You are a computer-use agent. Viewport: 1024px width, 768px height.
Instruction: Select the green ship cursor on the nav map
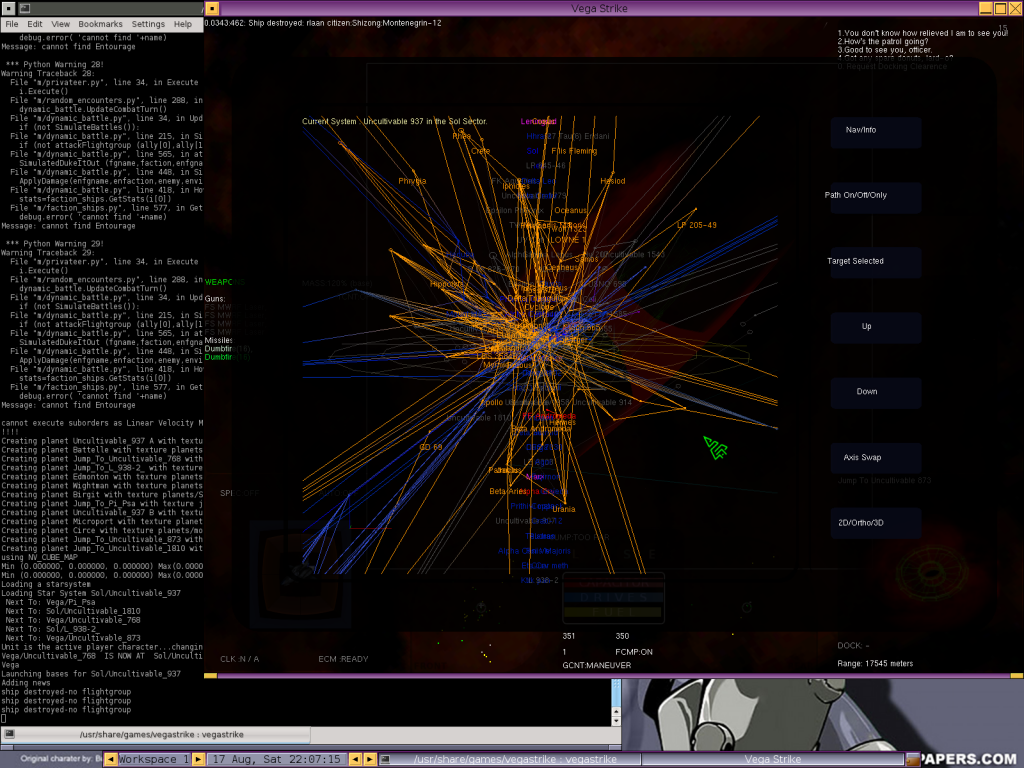716,448
